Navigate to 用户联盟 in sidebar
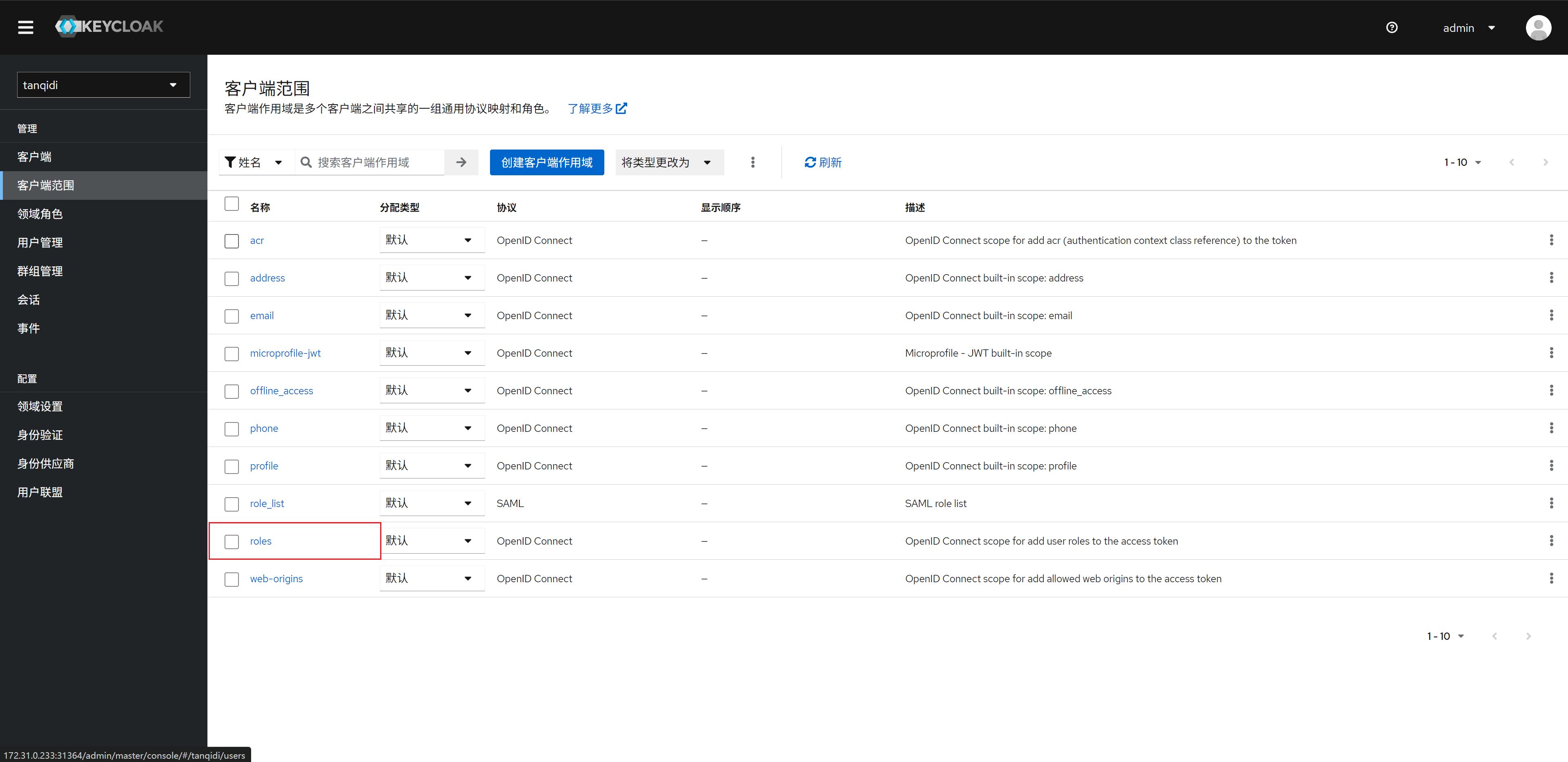Viewport: 1568px width, 762px height. pyautogui.click(x=103, y=492)
